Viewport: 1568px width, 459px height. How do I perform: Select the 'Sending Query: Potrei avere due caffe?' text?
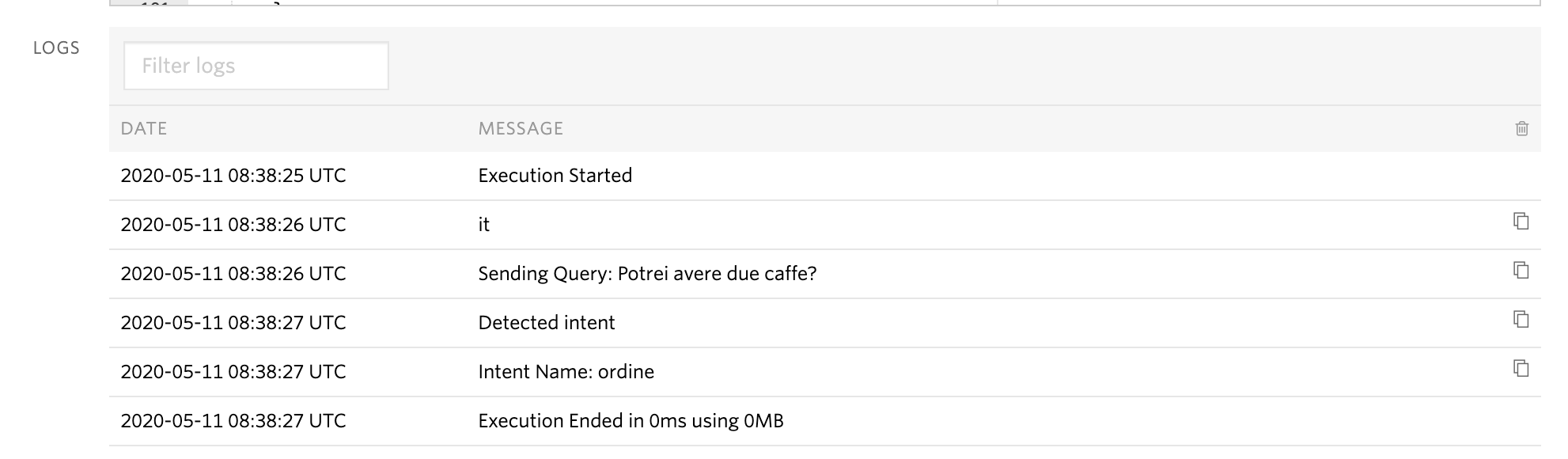tap(647, 274)
